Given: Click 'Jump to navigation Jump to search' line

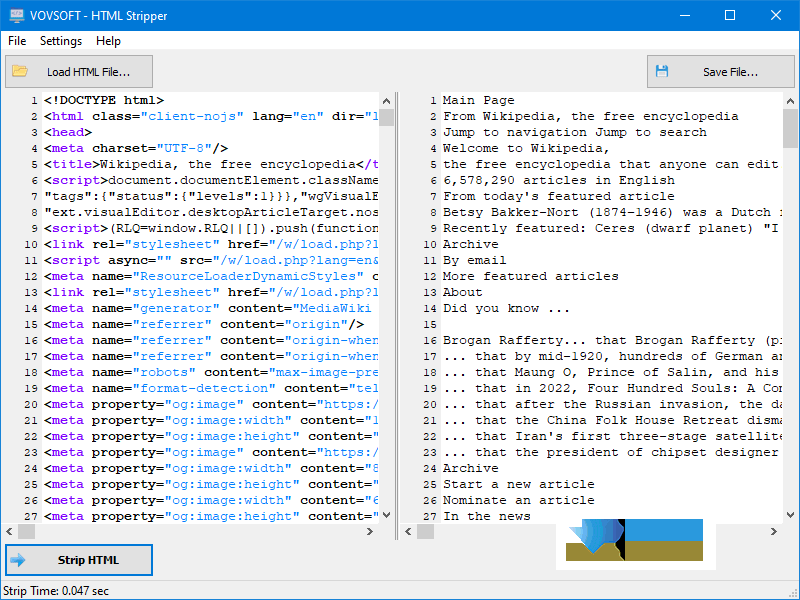Looking at the screenshot, I should coord(574,133).
